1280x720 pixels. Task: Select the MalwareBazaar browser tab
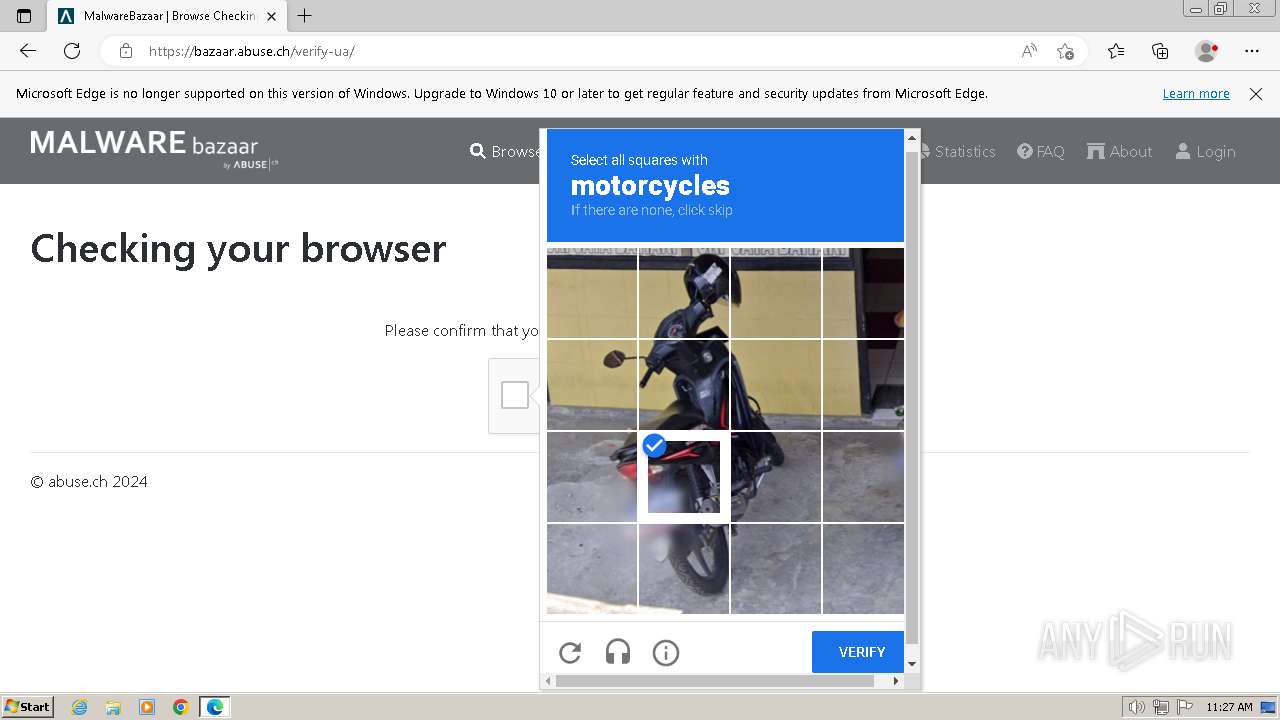tap(168, 16)
